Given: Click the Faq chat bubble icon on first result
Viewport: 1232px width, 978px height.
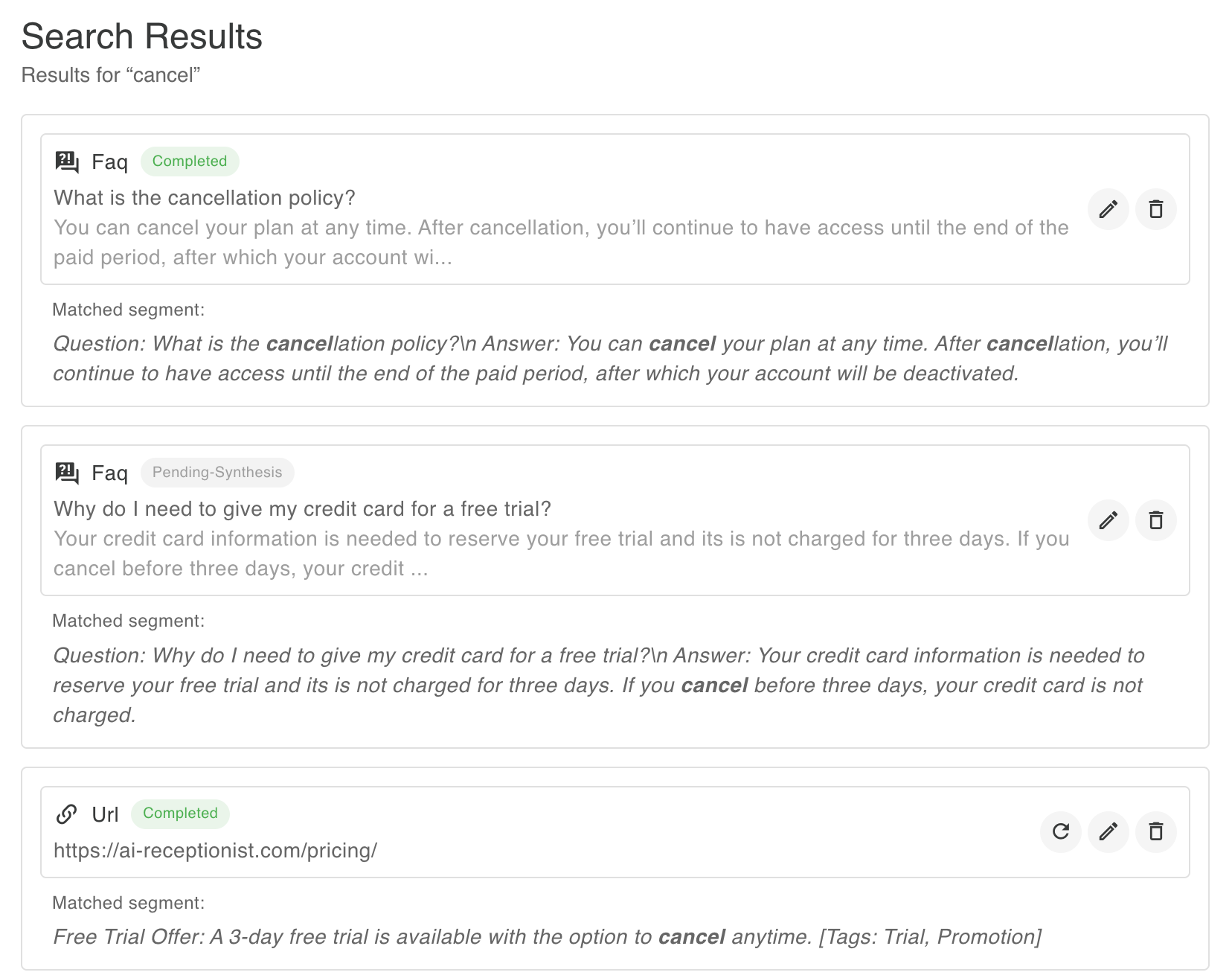Looking at the screenshot, I should [65, 160].
